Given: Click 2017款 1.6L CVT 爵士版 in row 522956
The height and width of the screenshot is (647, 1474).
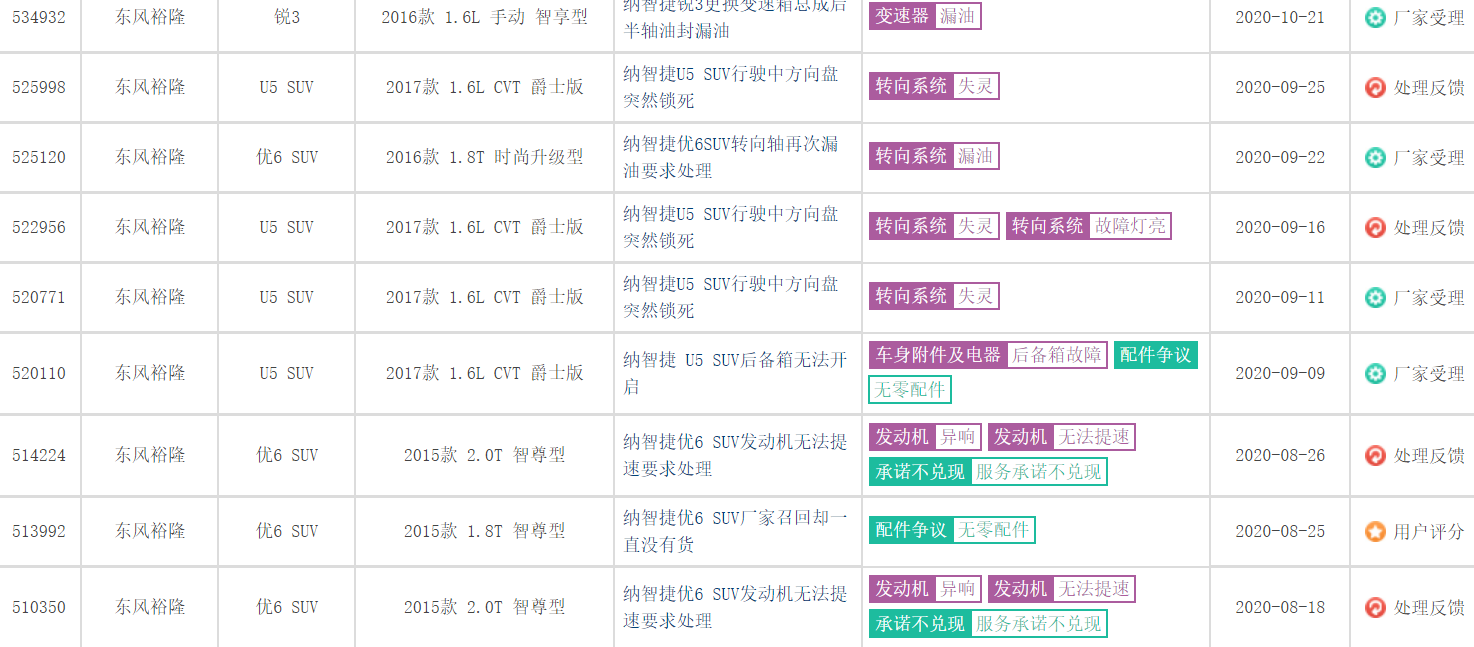Looking at the screenshot, I should tap(484, 227).
